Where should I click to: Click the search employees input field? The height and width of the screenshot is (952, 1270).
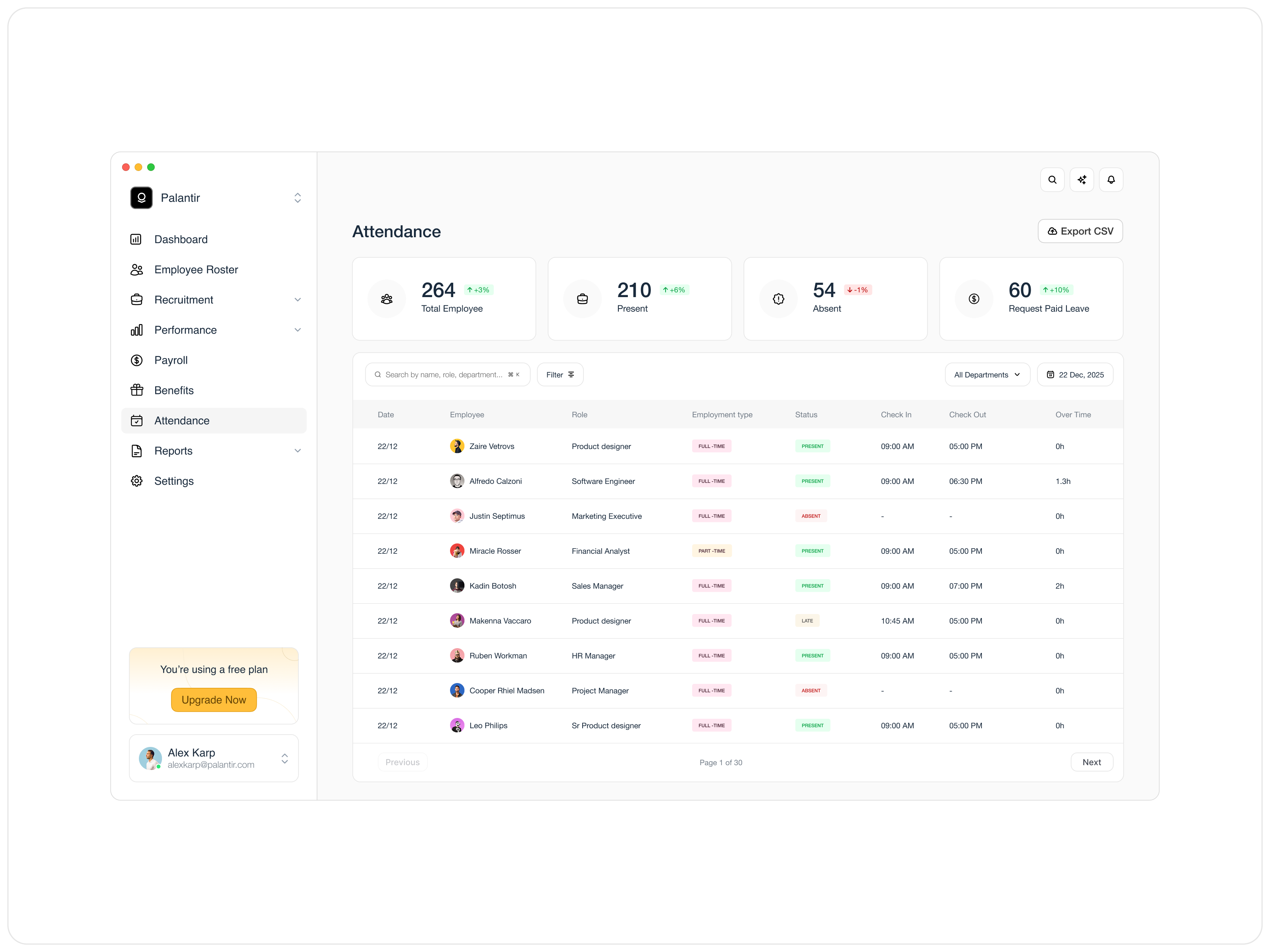point(448,374)
